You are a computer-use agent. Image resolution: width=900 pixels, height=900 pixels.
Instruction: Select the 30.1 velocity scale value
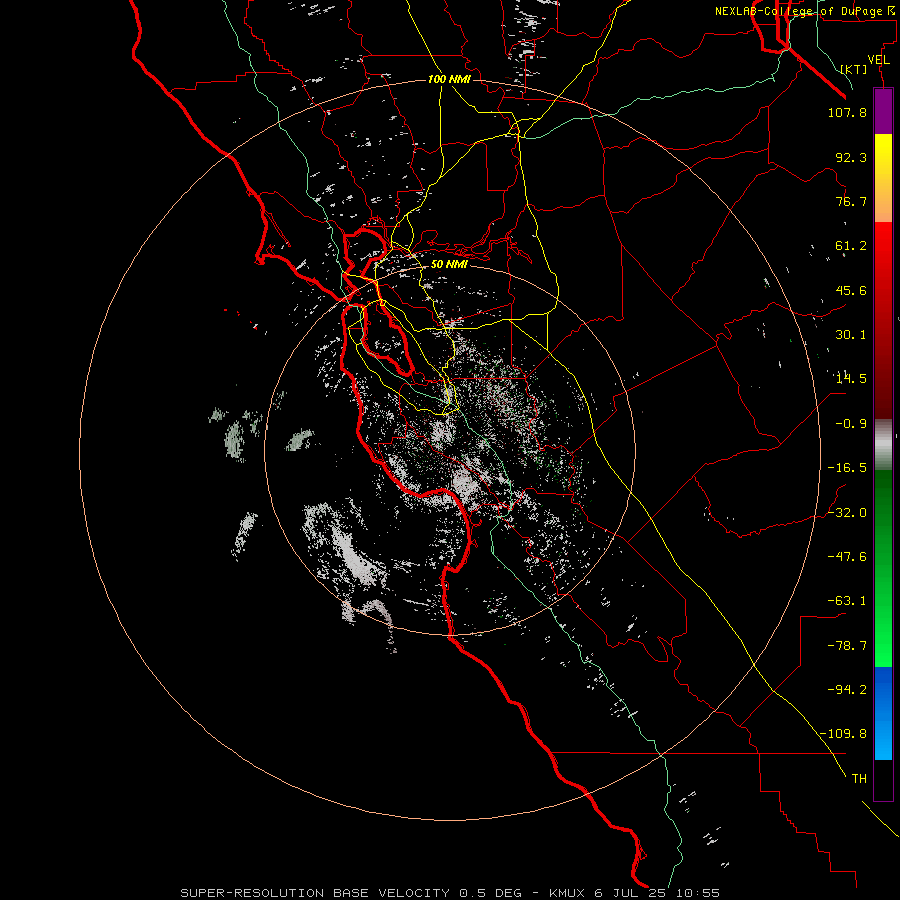[x=851, y=335]
